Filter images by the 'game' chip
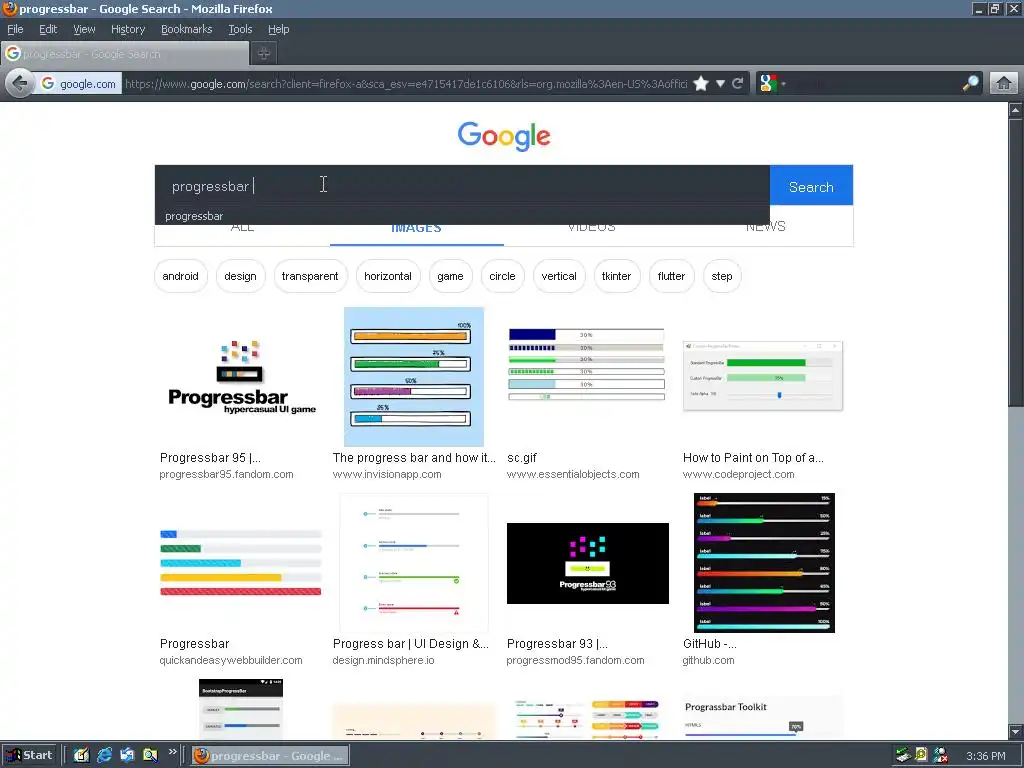The image size is (1024, 768). coord(450,276)
